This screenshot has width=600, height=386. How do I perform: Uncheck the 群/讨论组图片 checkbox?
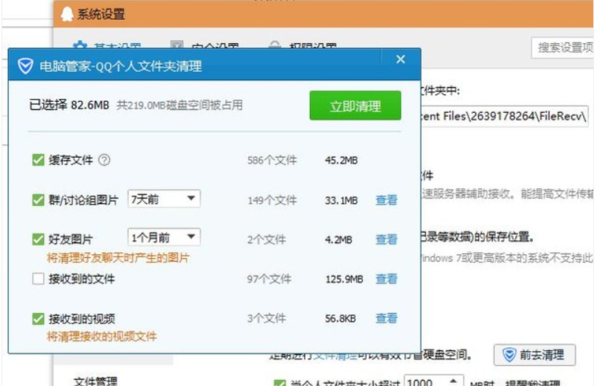click(38, 200)
